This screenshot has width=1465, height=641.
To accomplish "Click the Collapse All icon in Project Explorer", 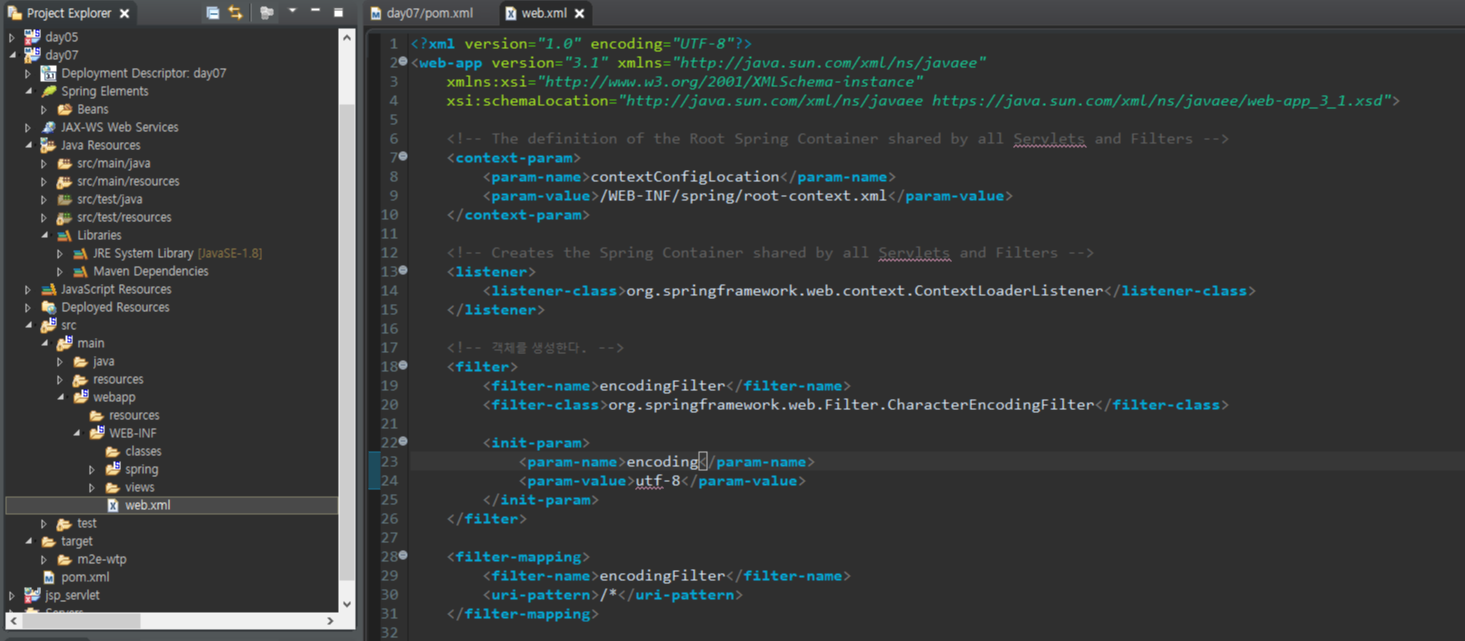I will [212, 13].
